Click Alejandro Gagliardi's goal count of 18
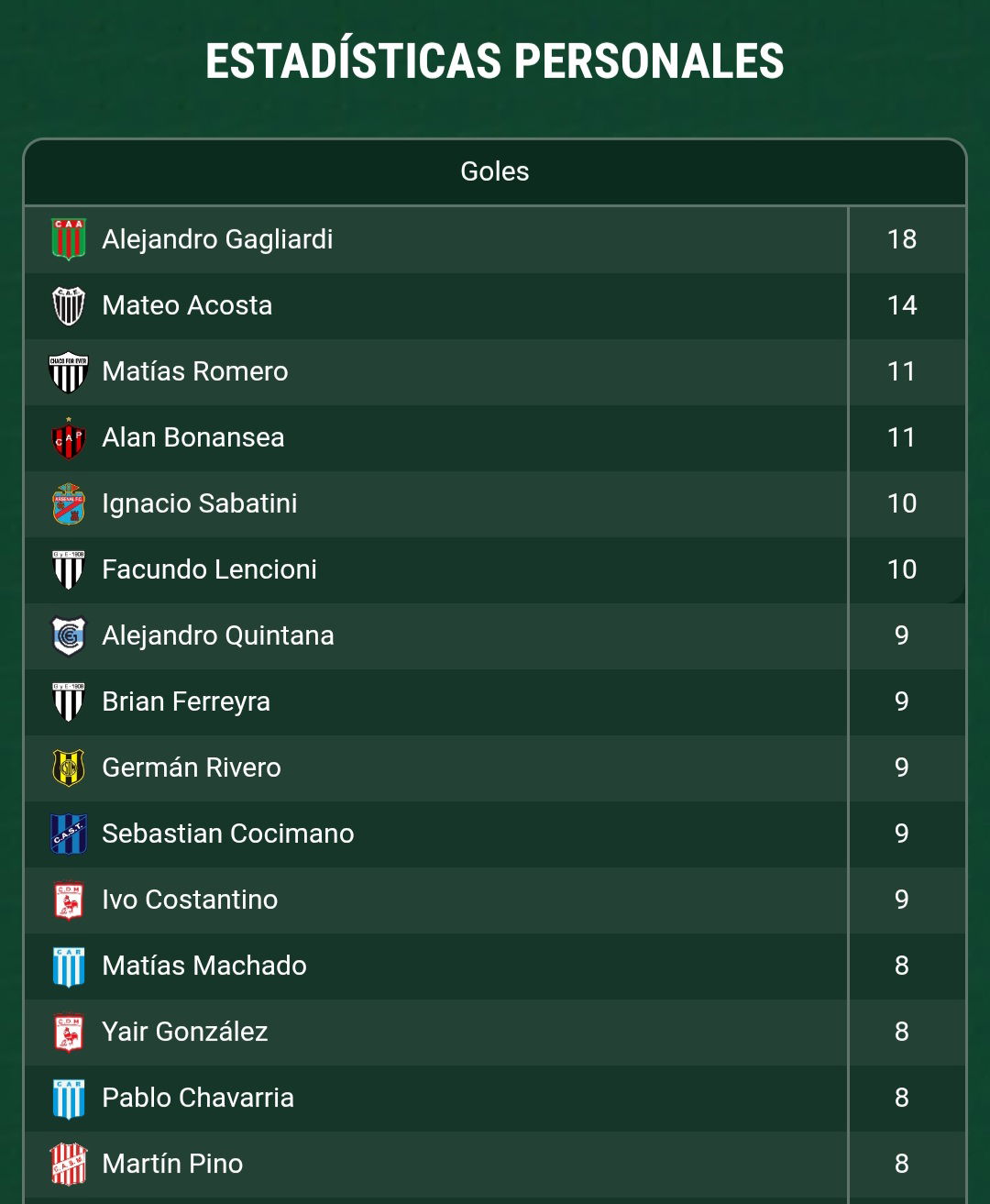Screen dimensions: 990x1204 pyautogui.click(x=902, y=239)
